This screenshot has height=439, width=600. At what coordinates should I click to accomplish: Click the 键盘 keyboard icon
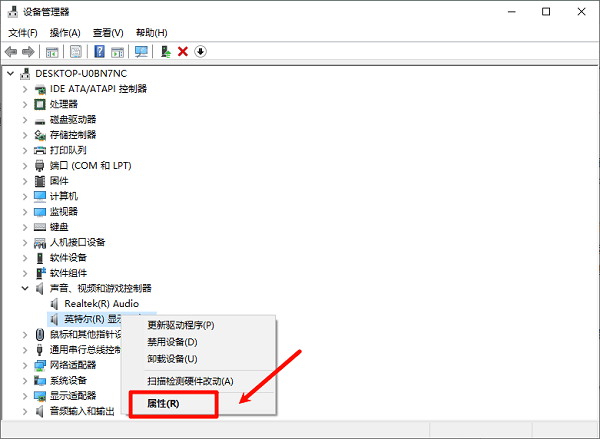tap(40, 227)
